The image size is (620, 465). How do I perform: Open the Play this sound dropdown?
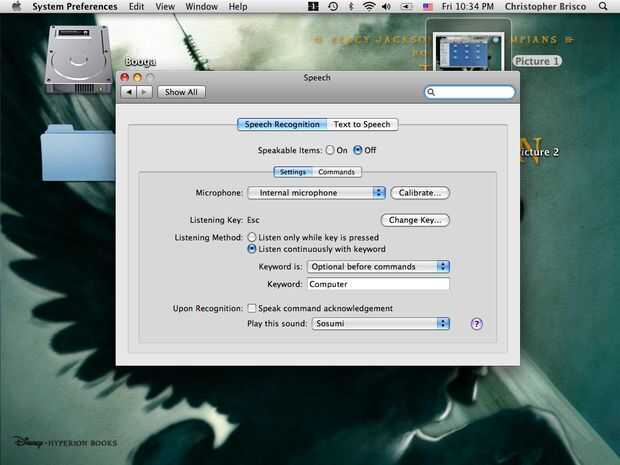click(x=381, y=323)
